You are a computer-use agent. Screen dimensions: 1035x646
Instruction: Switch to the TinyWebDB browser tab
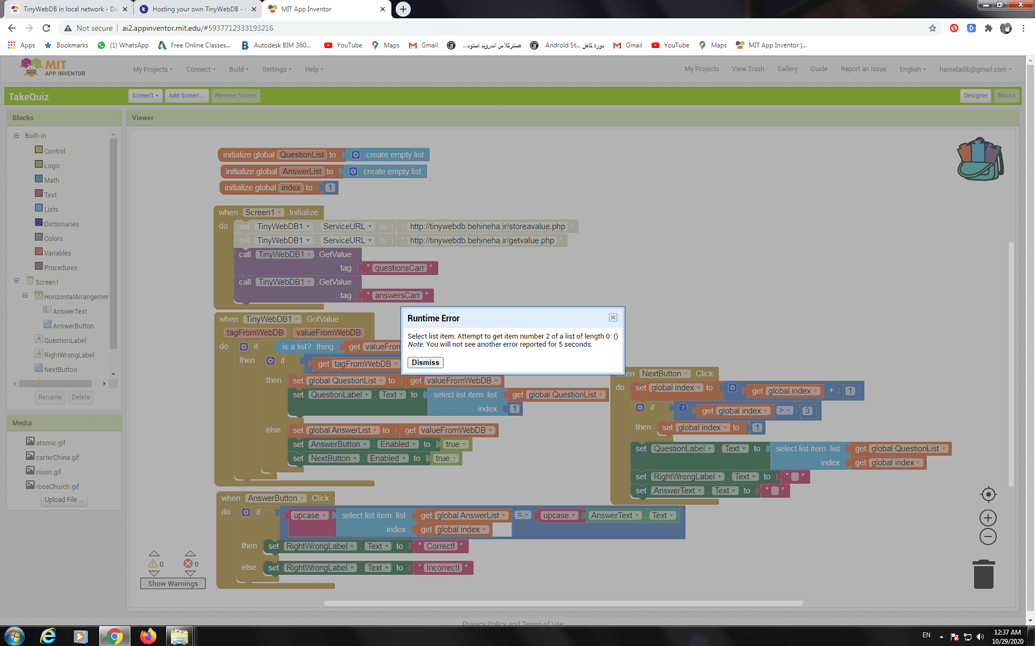[60, 8]
